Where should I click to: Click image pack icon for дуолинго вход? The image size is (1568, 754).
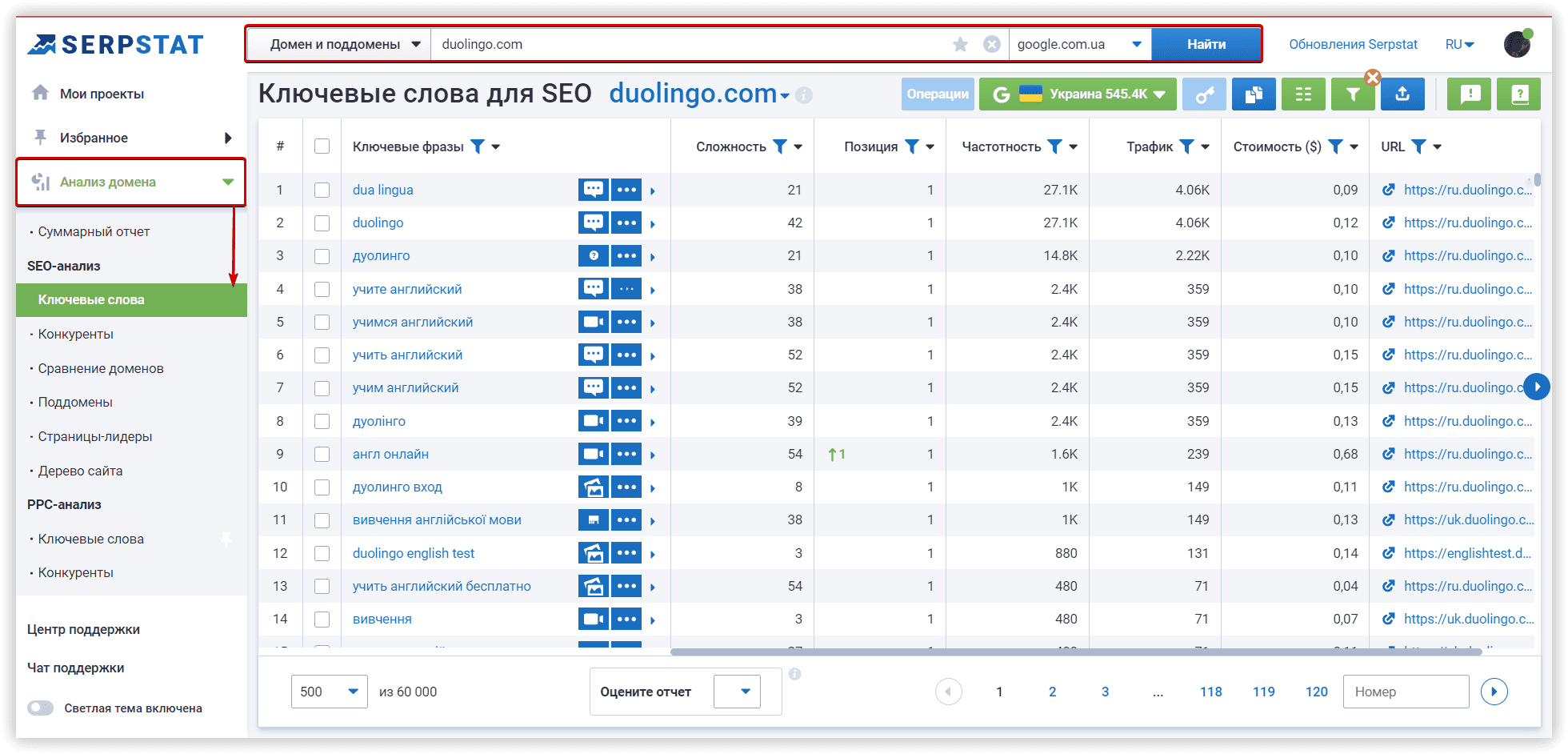pyautogui.click(x=594, y=487)
